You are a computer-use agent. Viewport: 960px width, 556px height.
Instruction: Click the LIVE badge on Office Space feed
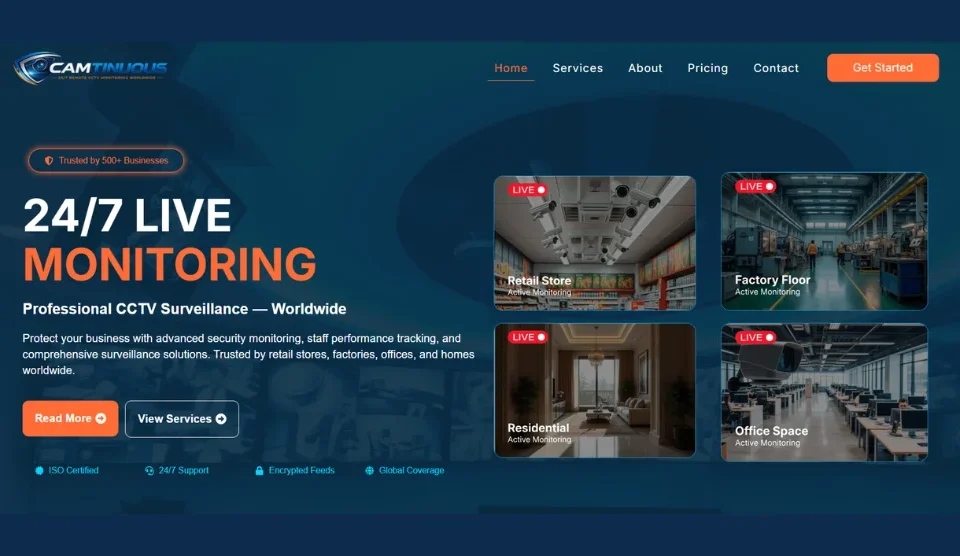(x=755, y=337)
